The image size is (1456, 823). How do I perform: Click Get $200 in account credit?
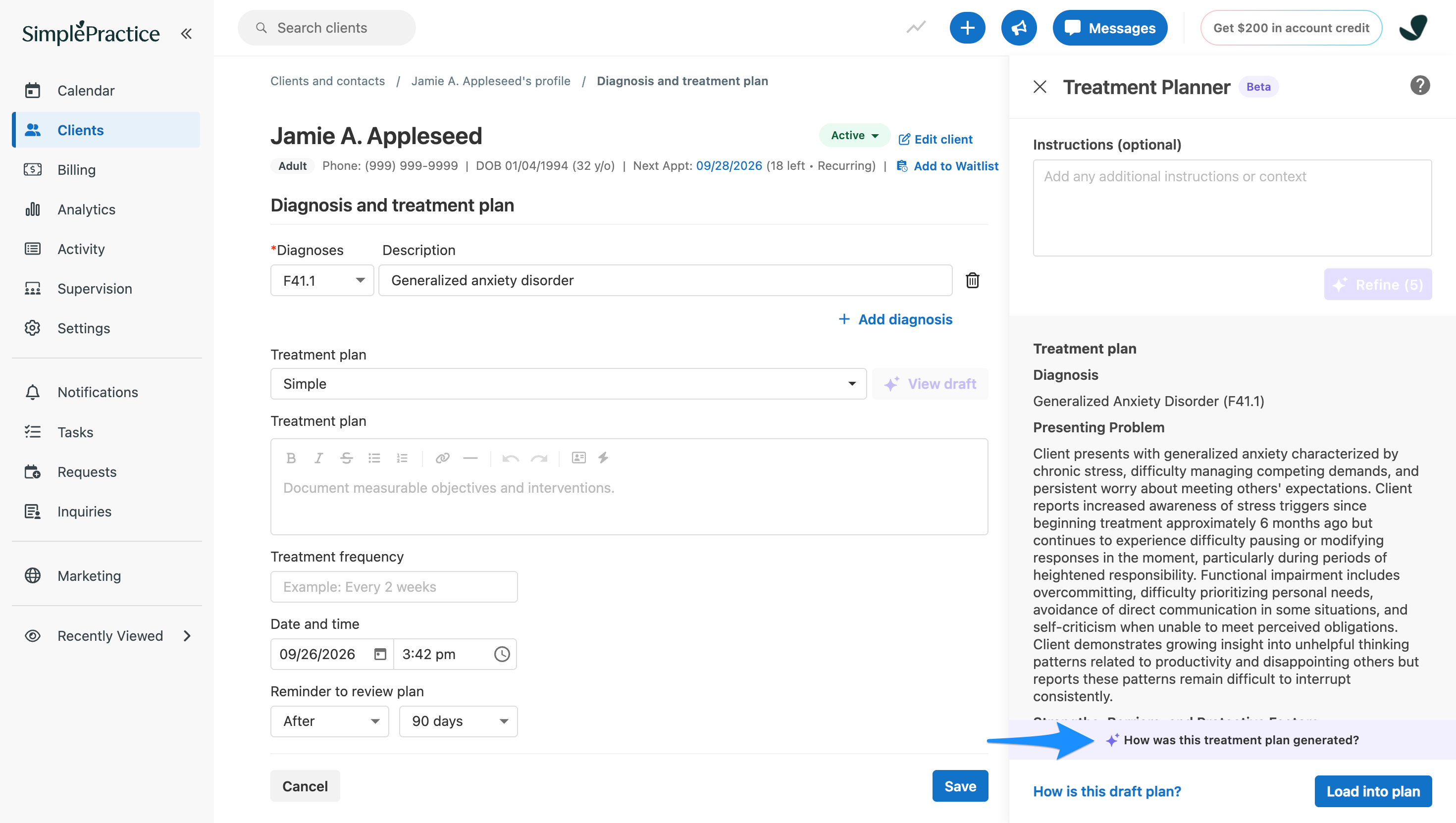point(1291,28)
